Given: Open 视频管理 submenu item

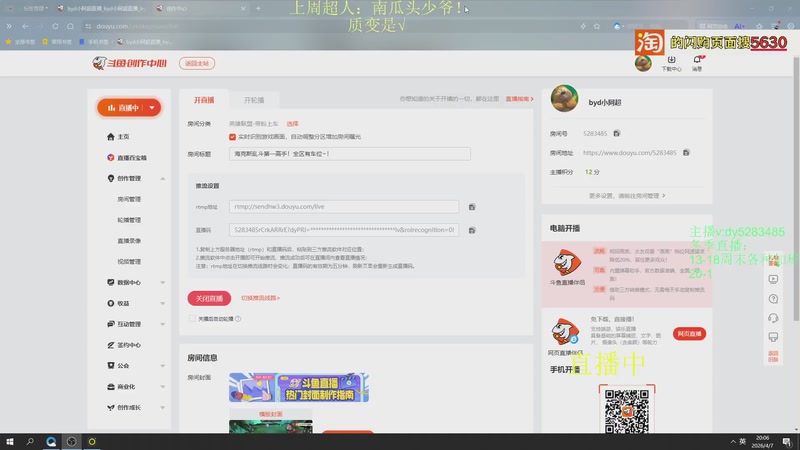Looking at the screenshot, I should (129, 261).
